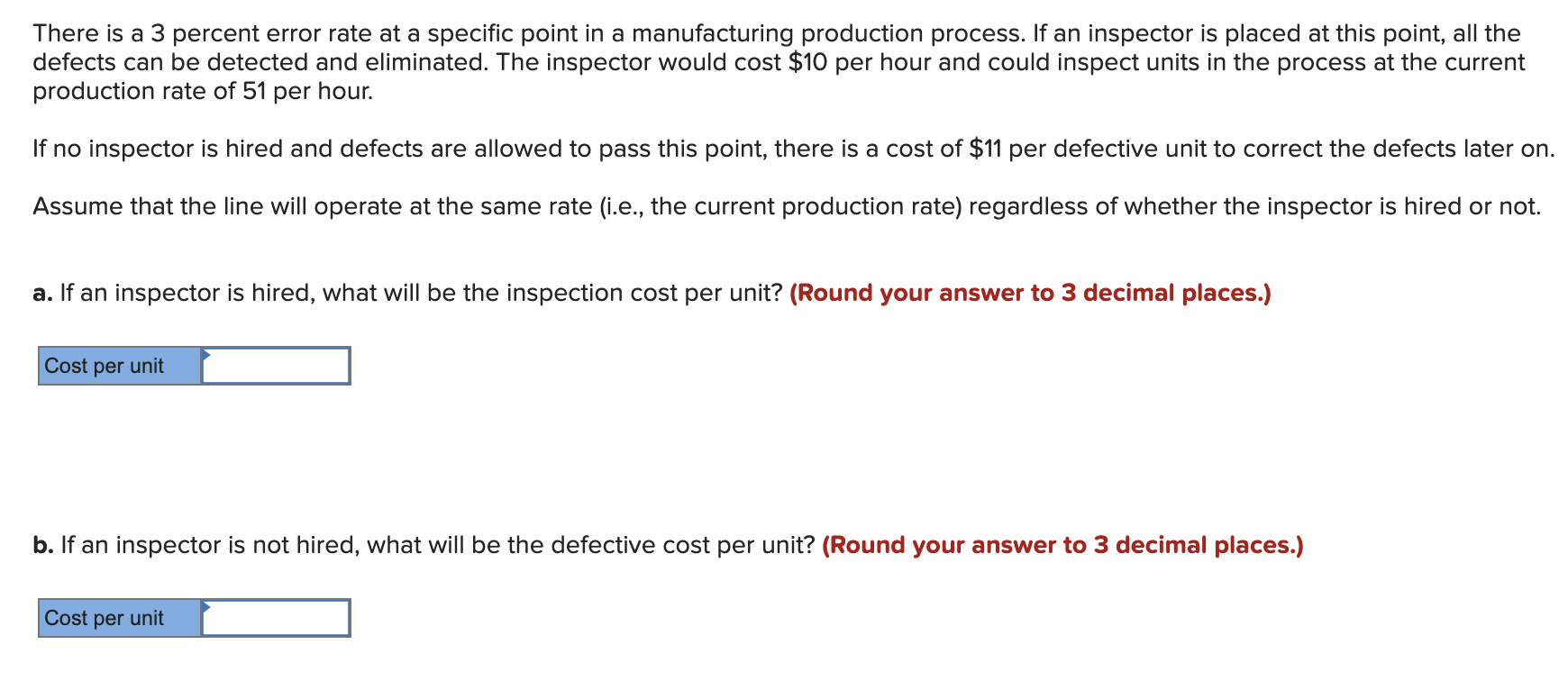Click the bold letter b label

click(41, 544)
